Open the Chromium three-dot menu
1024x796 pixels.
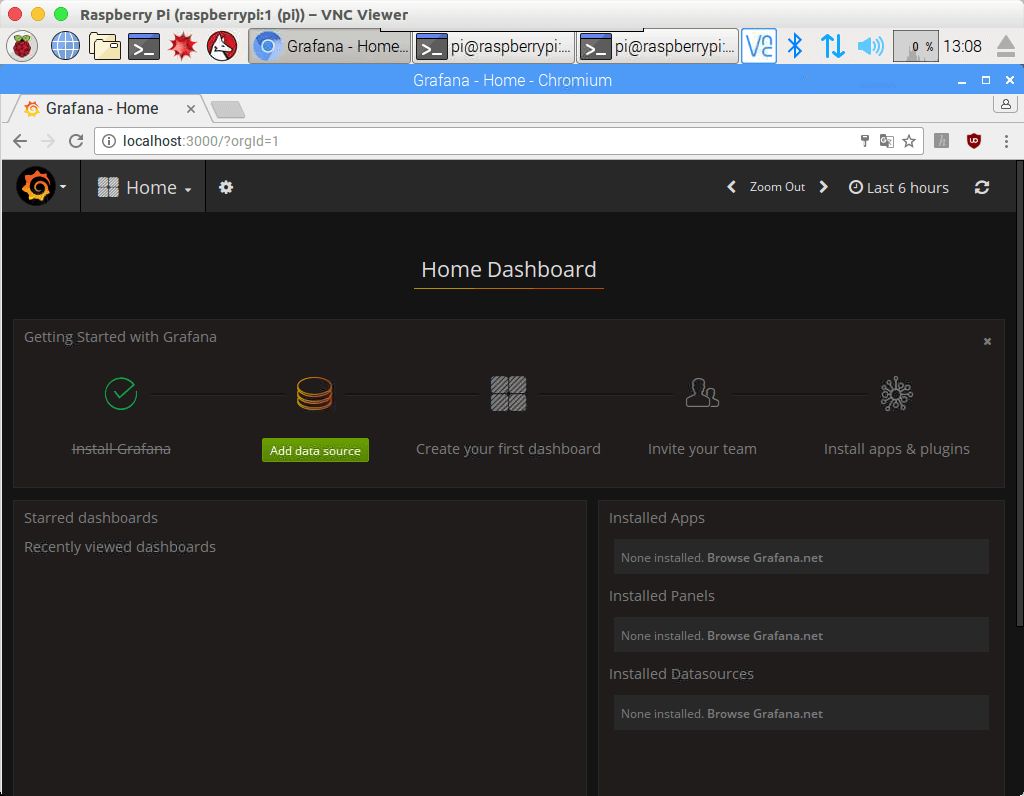click(x=1006, y=141)
